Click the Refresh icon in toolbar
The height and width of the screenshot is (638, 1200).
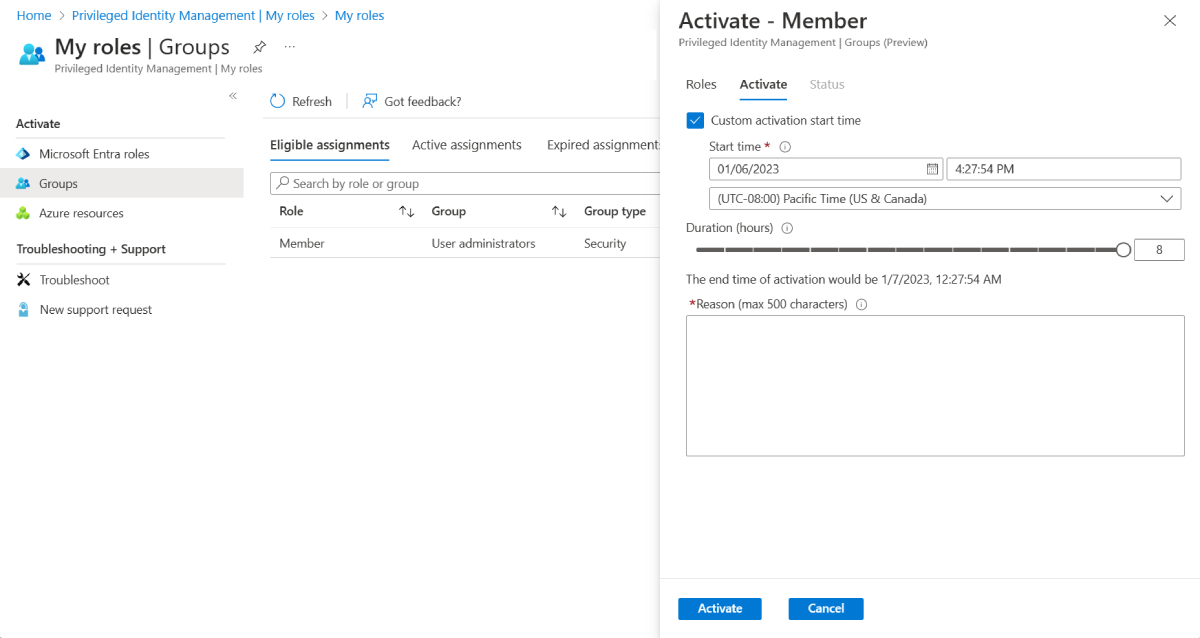(278, 101)
